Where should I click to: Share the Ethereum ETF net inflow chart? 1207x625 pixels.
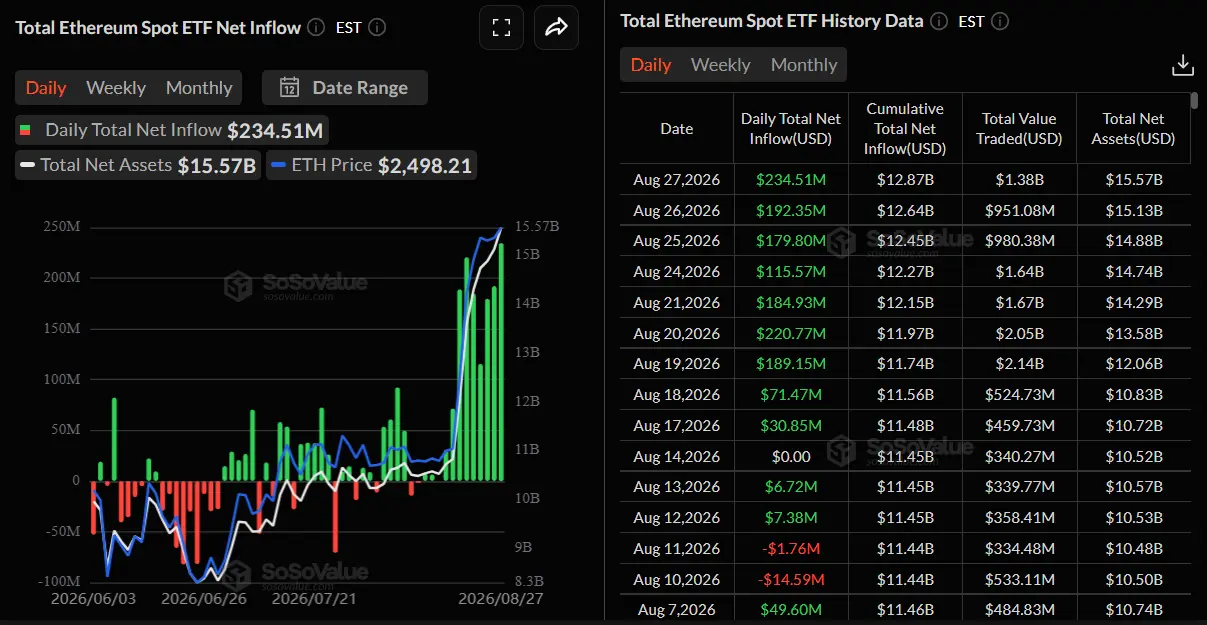[556, 27]
